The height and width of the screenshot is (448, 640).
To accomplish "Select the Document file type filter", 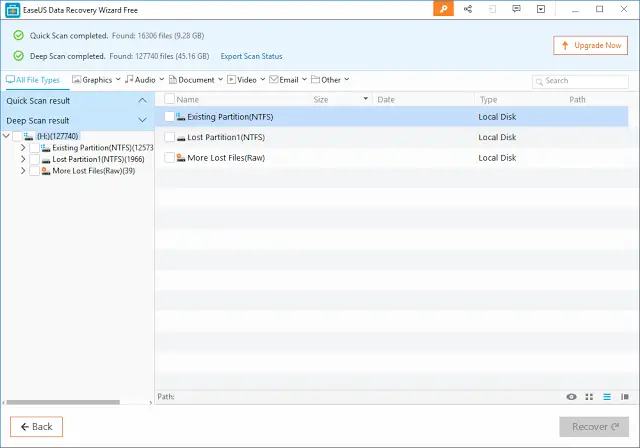I will pyautogui.click(x=191, y=80).
